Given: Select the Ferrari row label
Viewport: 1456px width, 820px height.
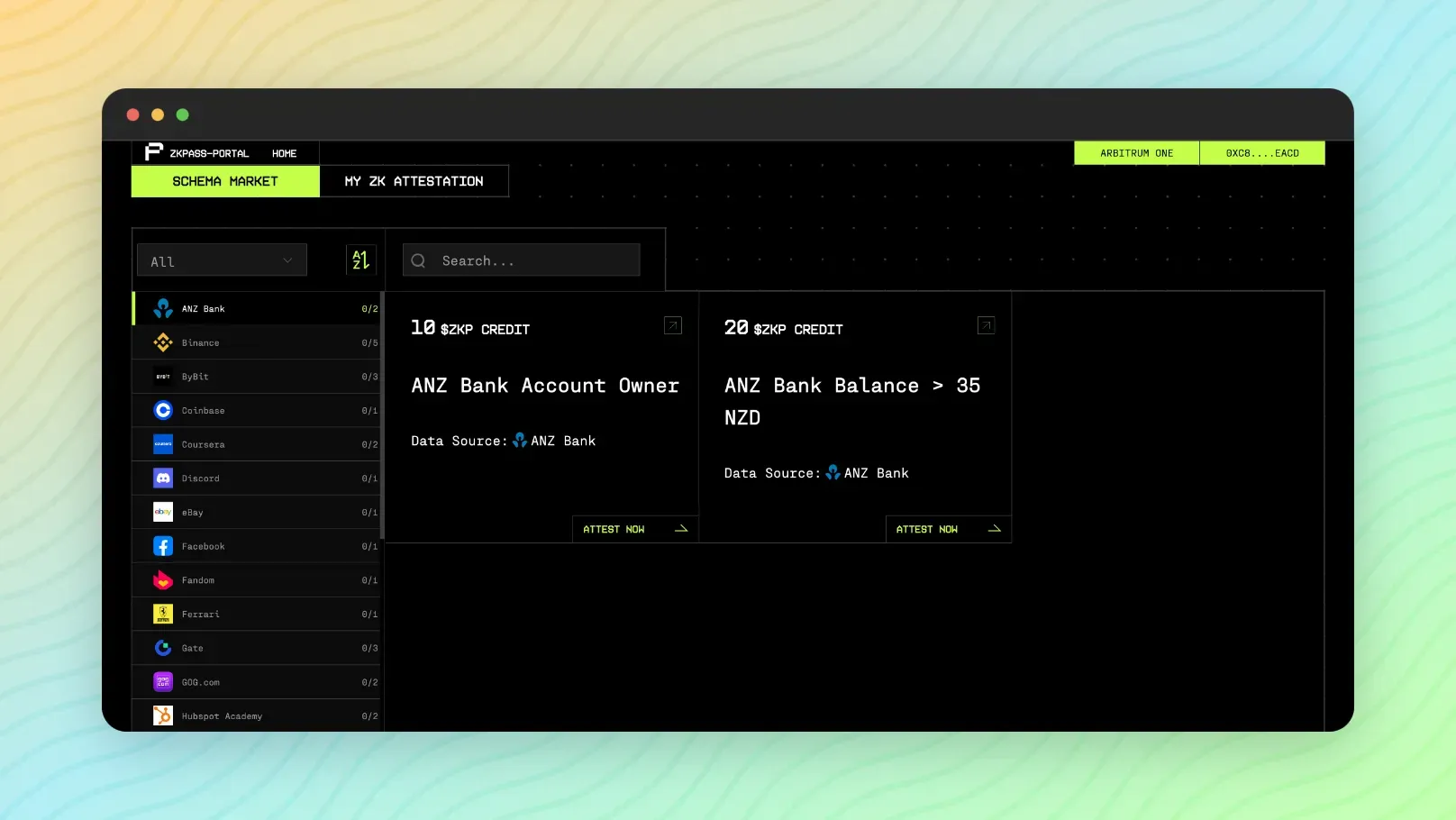Looking at the screenshot, I should click(201, 614).
